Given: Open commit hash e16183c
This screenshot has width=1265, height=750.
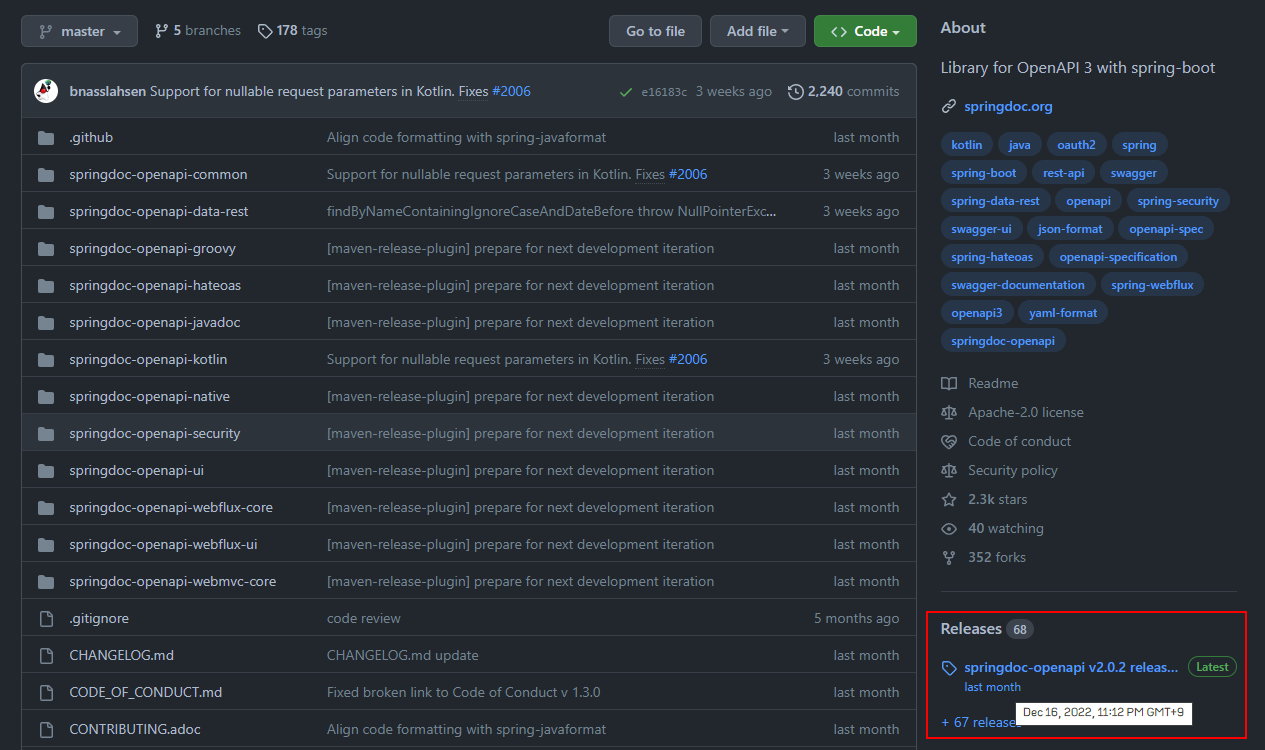Looking at the screenshot, I should tap(664, 92).
